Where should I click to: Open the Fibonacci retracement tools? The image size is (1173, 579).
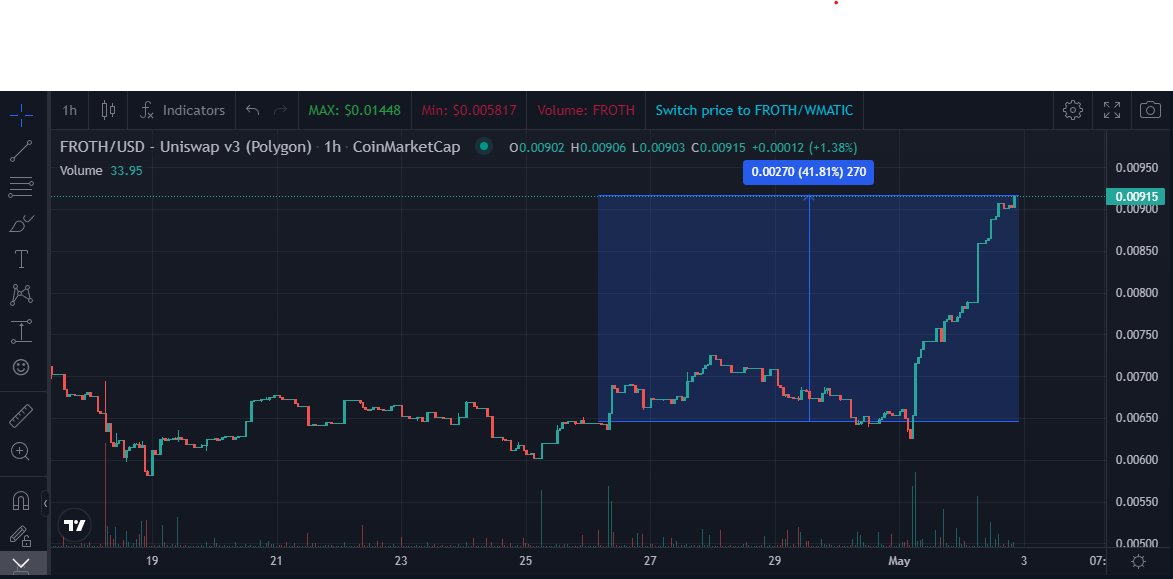tap(21, 188)
